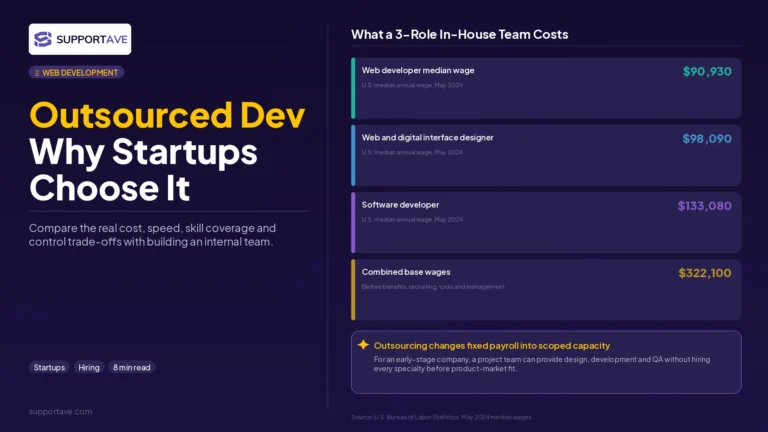768x432 pixels.
Task: Select the Hiring tag
Action: 89,367
